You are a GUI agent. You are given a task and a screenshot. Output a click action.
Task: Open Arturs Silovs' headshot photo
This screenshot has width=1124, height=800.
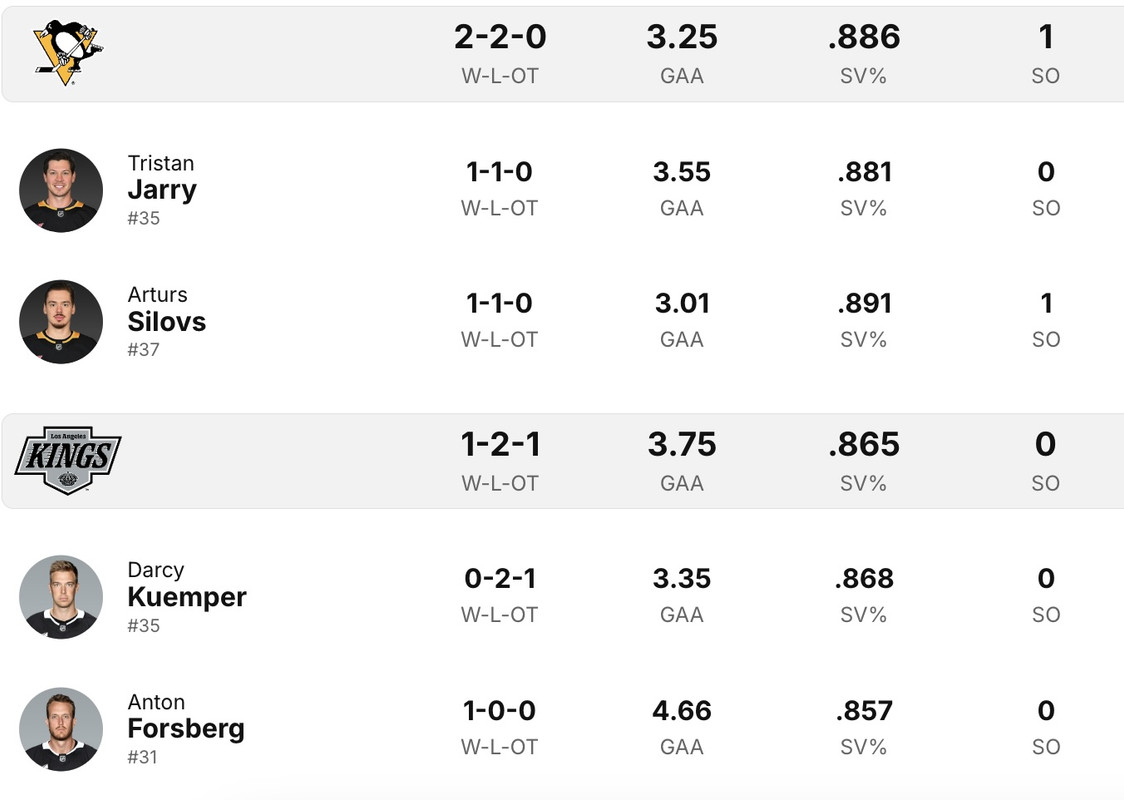pyautogui.click(x=61, y=322)
